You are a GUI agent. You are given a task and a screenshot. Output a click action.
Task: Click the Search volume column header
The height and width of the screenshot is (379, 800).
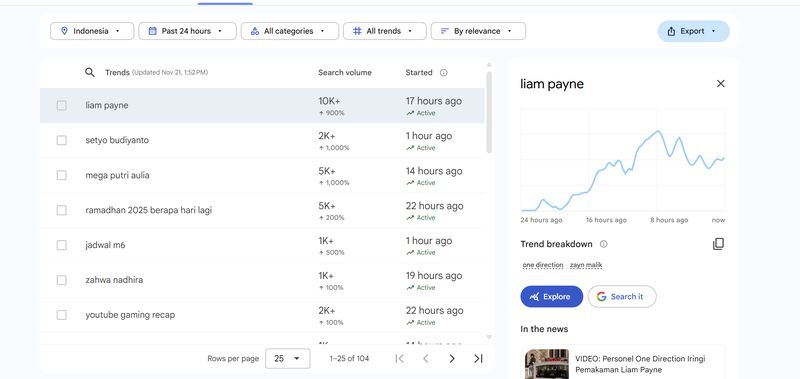pyautogui.click(x=345, y=72)
